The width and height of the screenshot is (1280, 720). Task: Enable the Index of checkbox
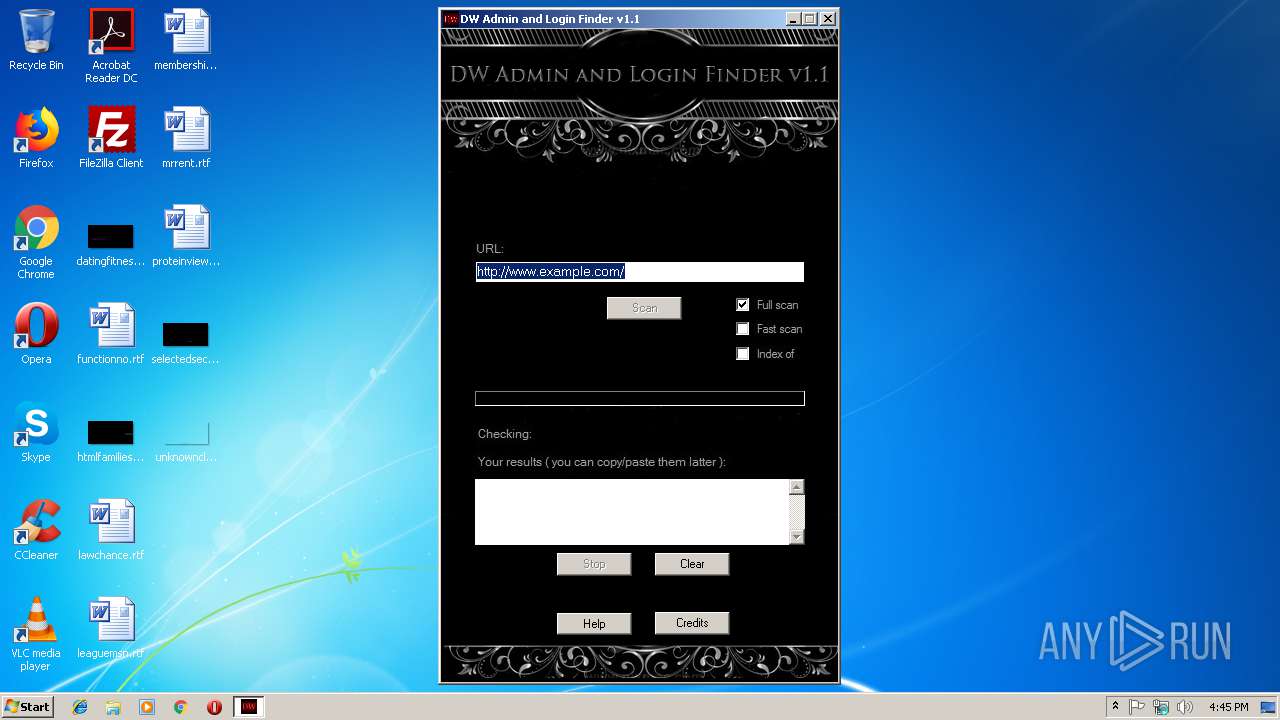(743, 354)
